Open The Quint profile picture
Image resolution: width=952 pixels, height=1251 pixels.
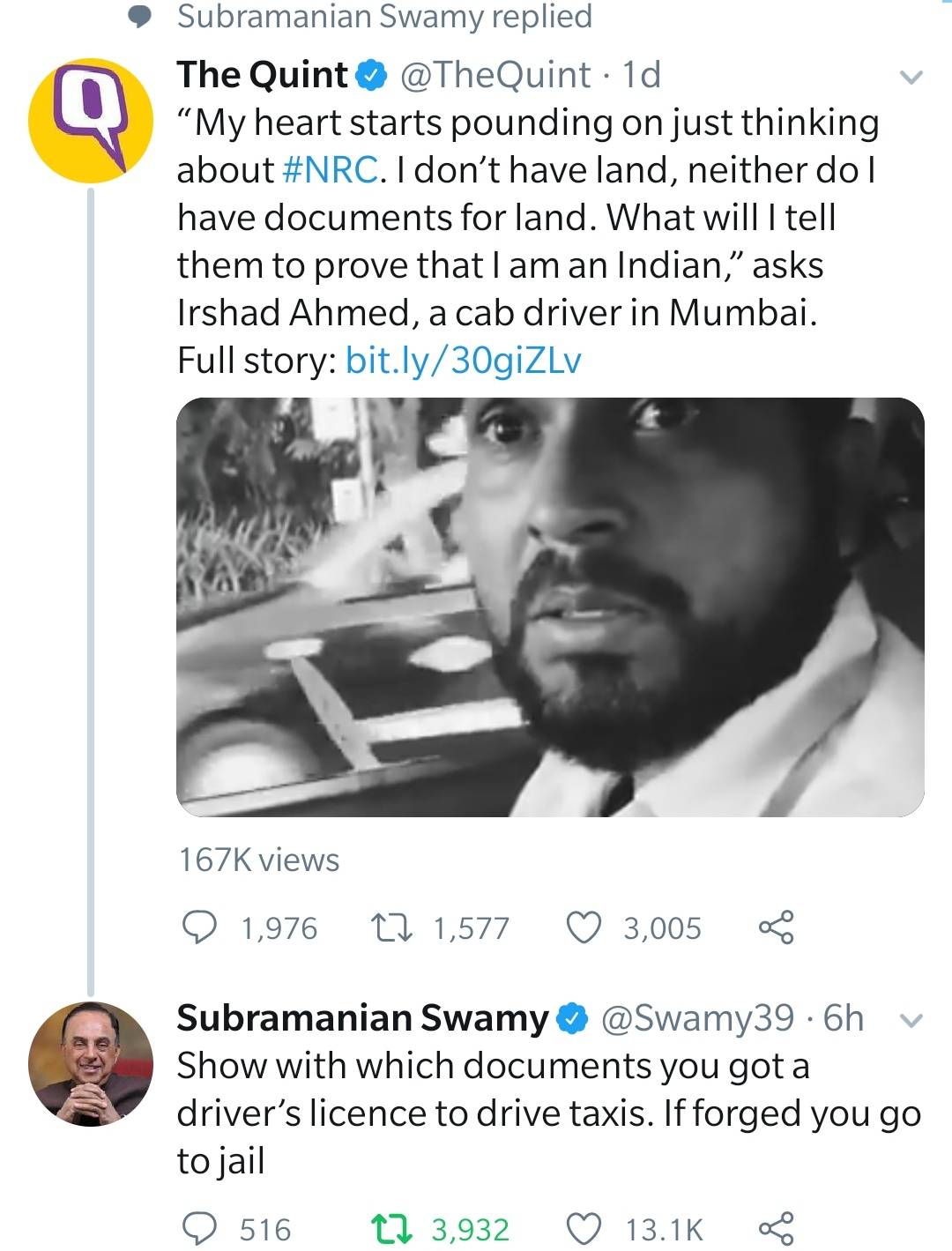(90, 121)
